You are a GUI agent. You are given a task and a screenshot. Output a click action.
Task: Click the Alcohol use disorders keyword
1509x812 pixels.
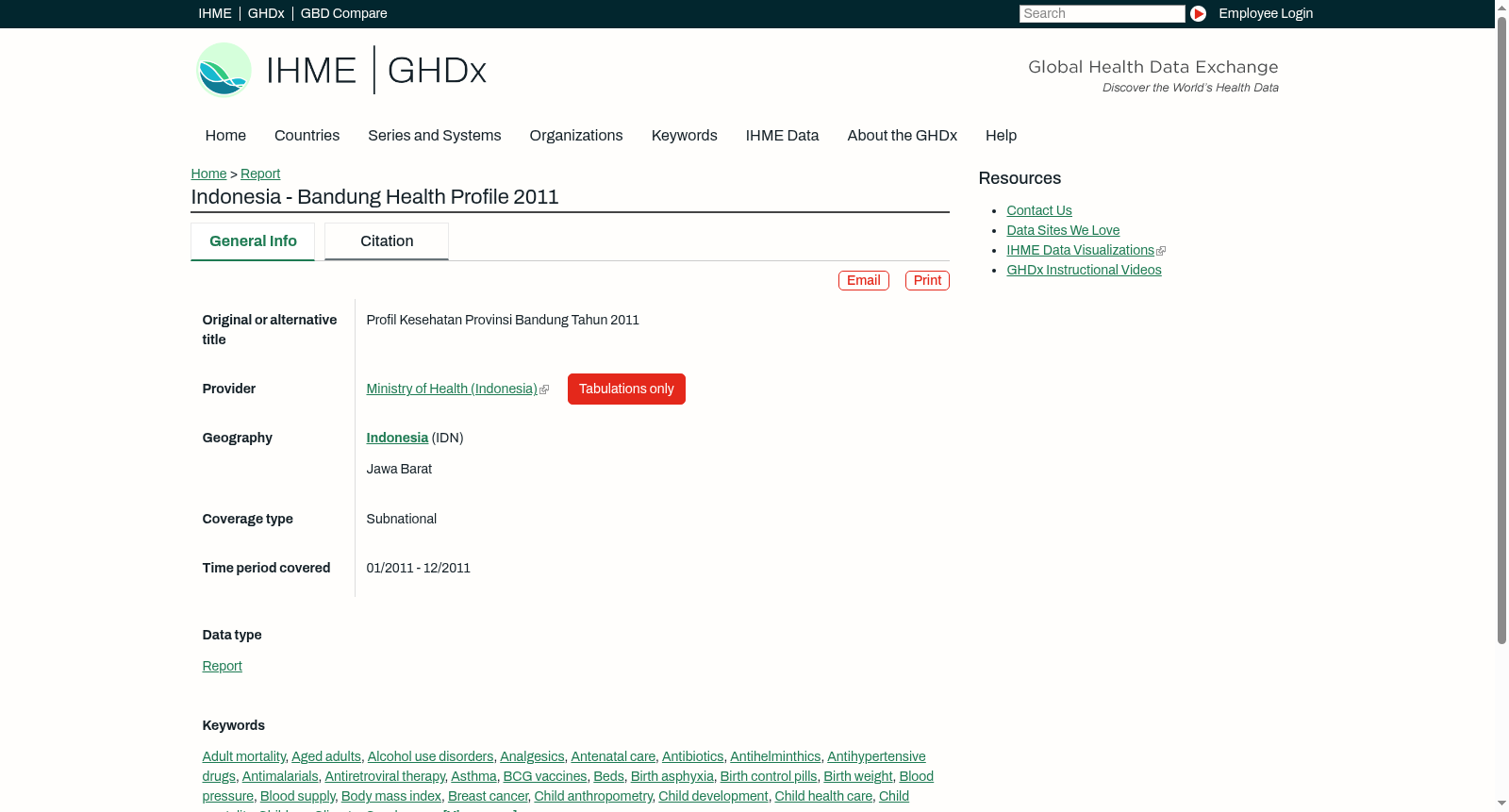430,756
